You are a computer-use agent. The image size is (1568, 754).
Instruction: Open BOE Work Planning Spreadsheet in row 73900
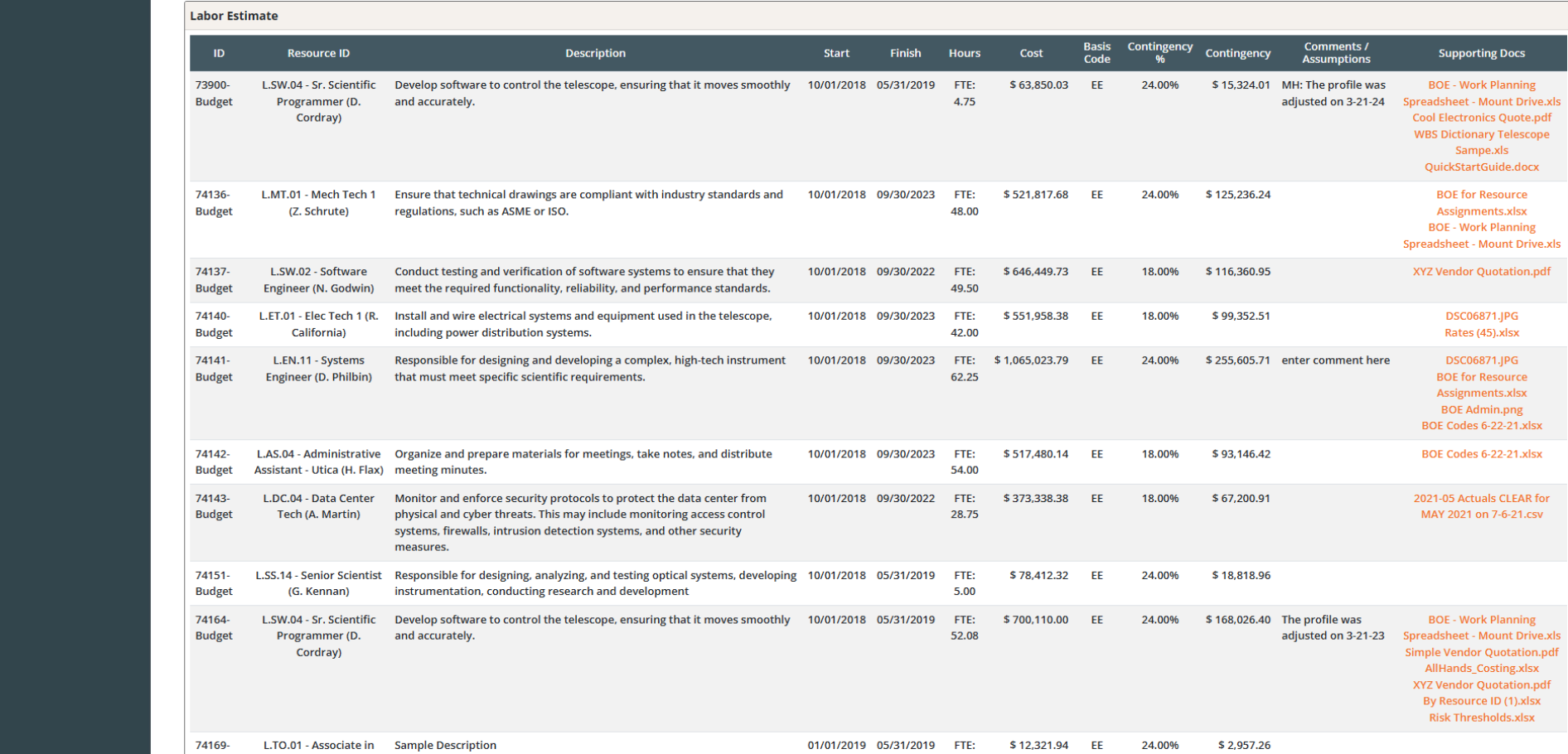1481,93
